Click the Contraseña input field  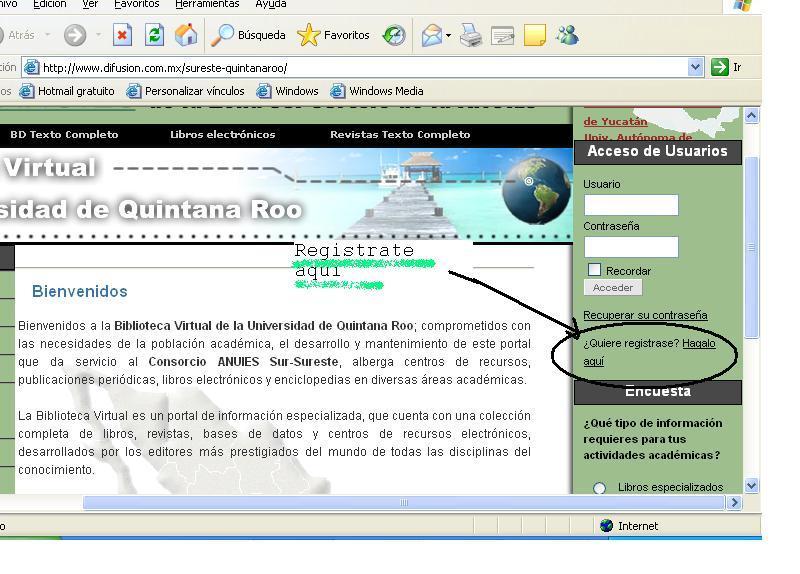(631, 247)
